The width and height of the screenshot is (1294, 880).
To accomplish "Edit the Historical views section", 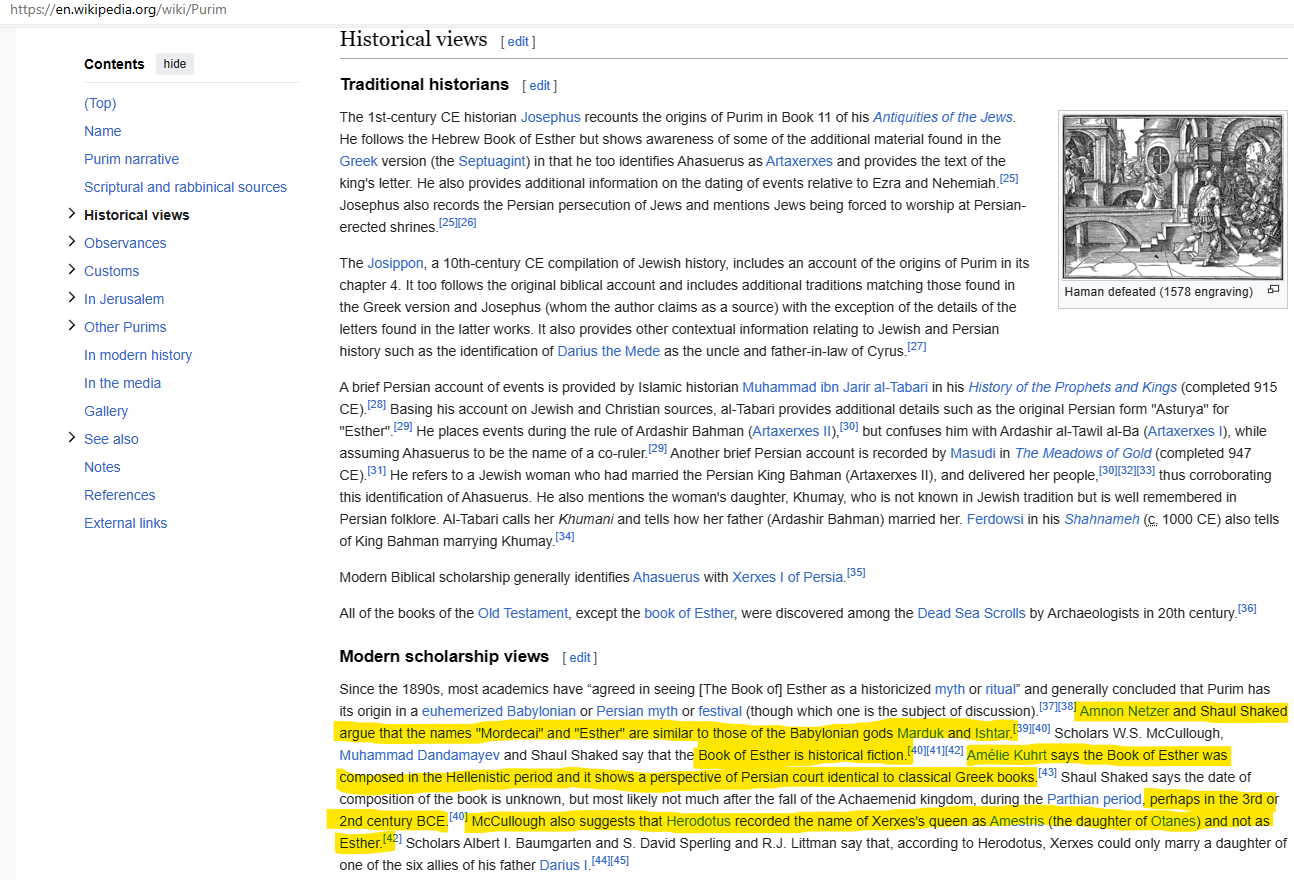I will click(518, 42).
